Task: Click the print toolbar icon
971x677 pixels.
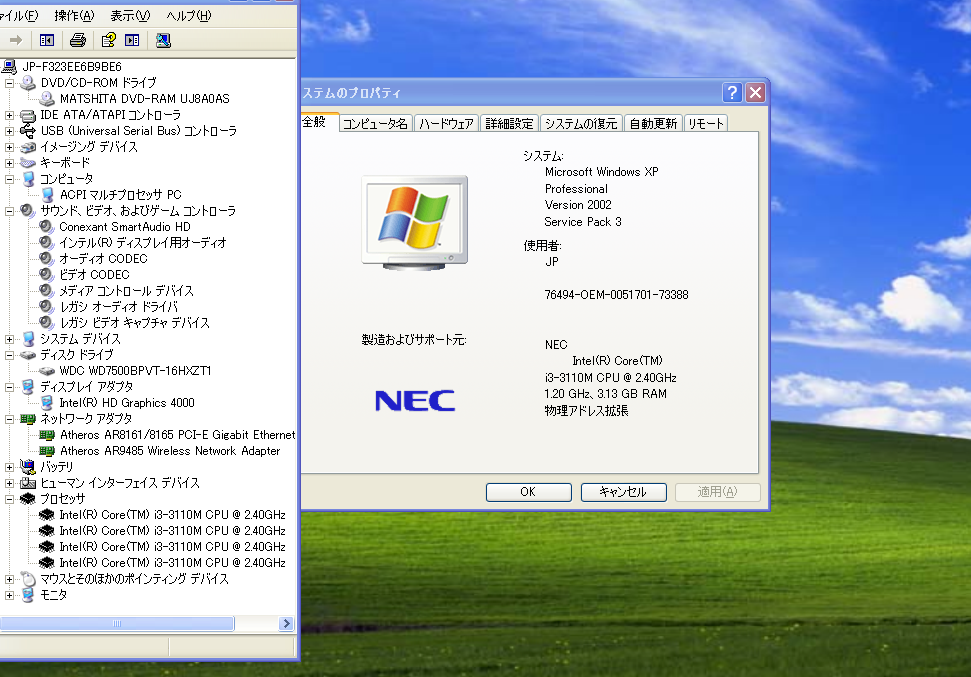Action: [x=77, y=40]
